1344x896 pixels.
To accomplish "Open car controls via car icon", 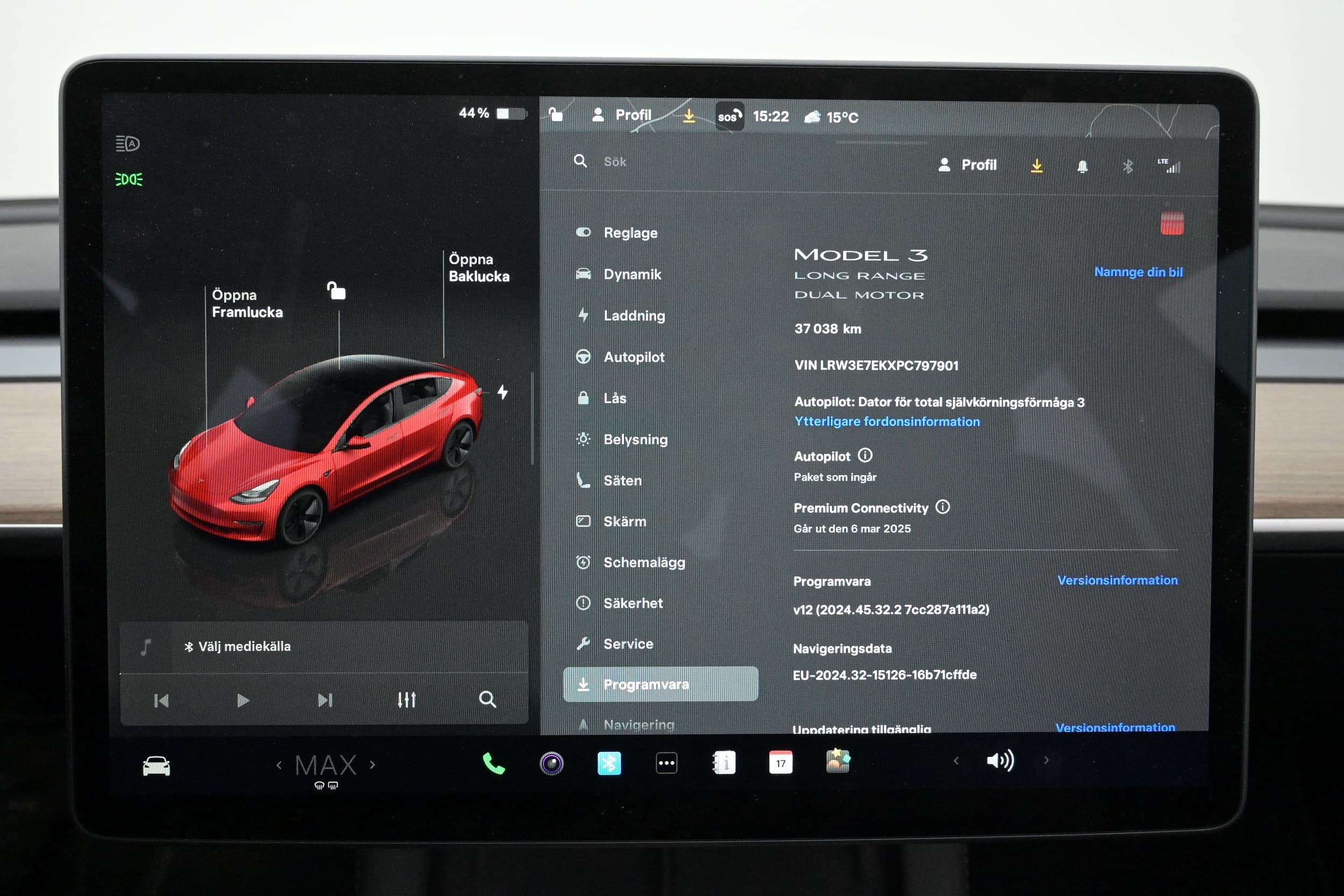I will point(156,766).
